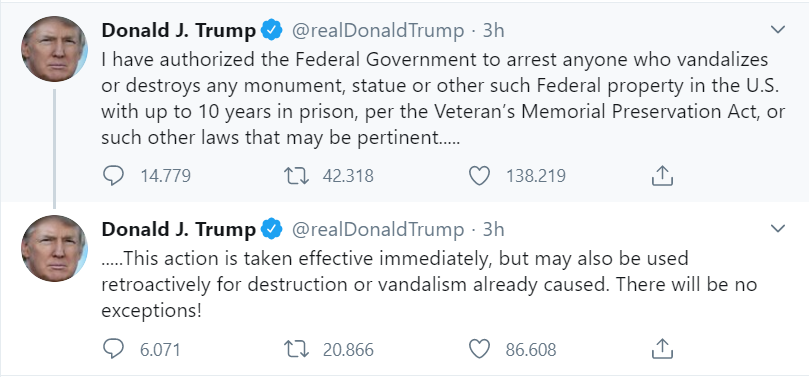
Task: Share the second tweet via share icon
Action: click(x=662, y=349)
